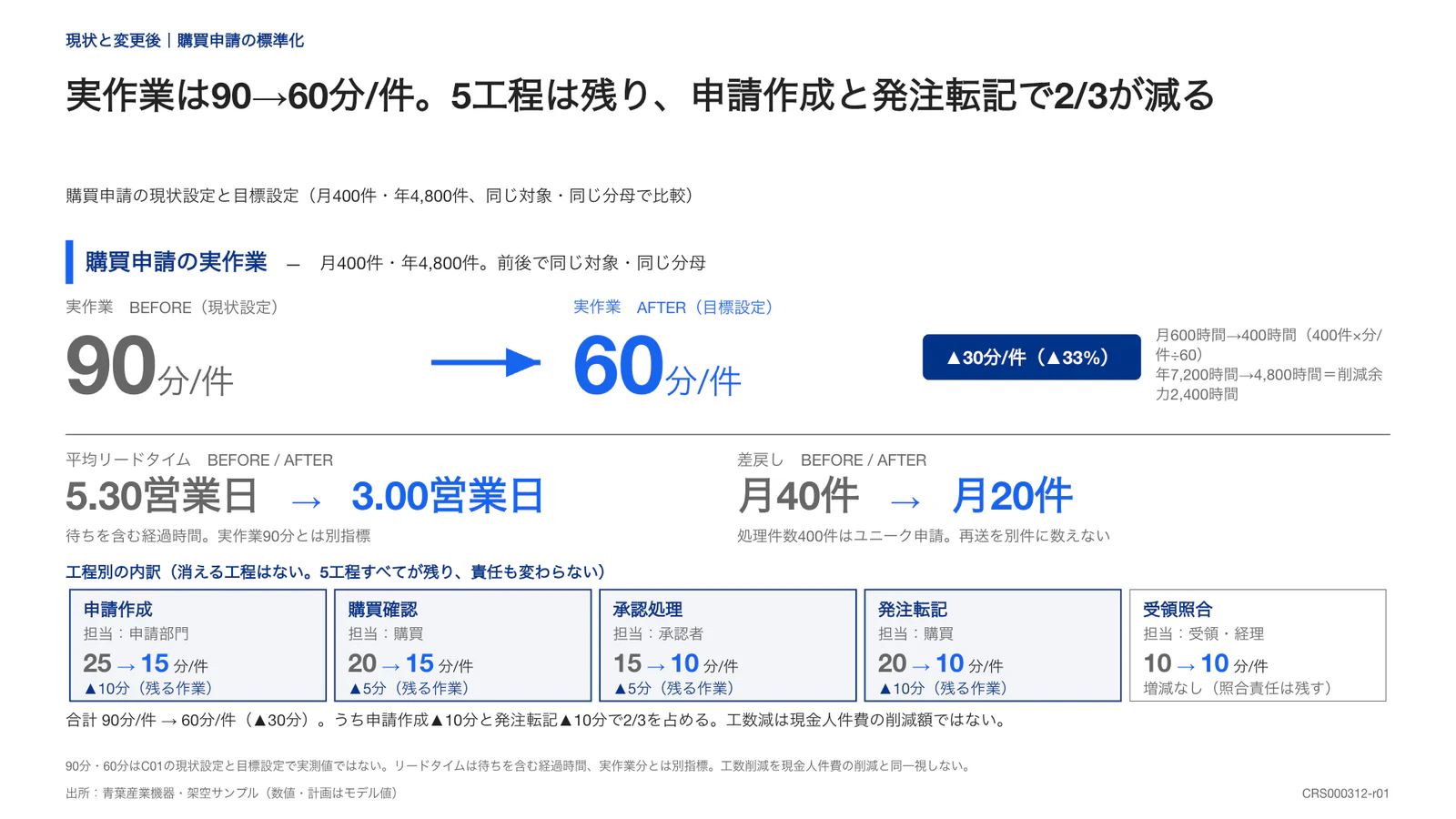Viewport: 1456px width, 819px height.
Task: Click the '20→15 分/件' value
Action: click(410, 663)
